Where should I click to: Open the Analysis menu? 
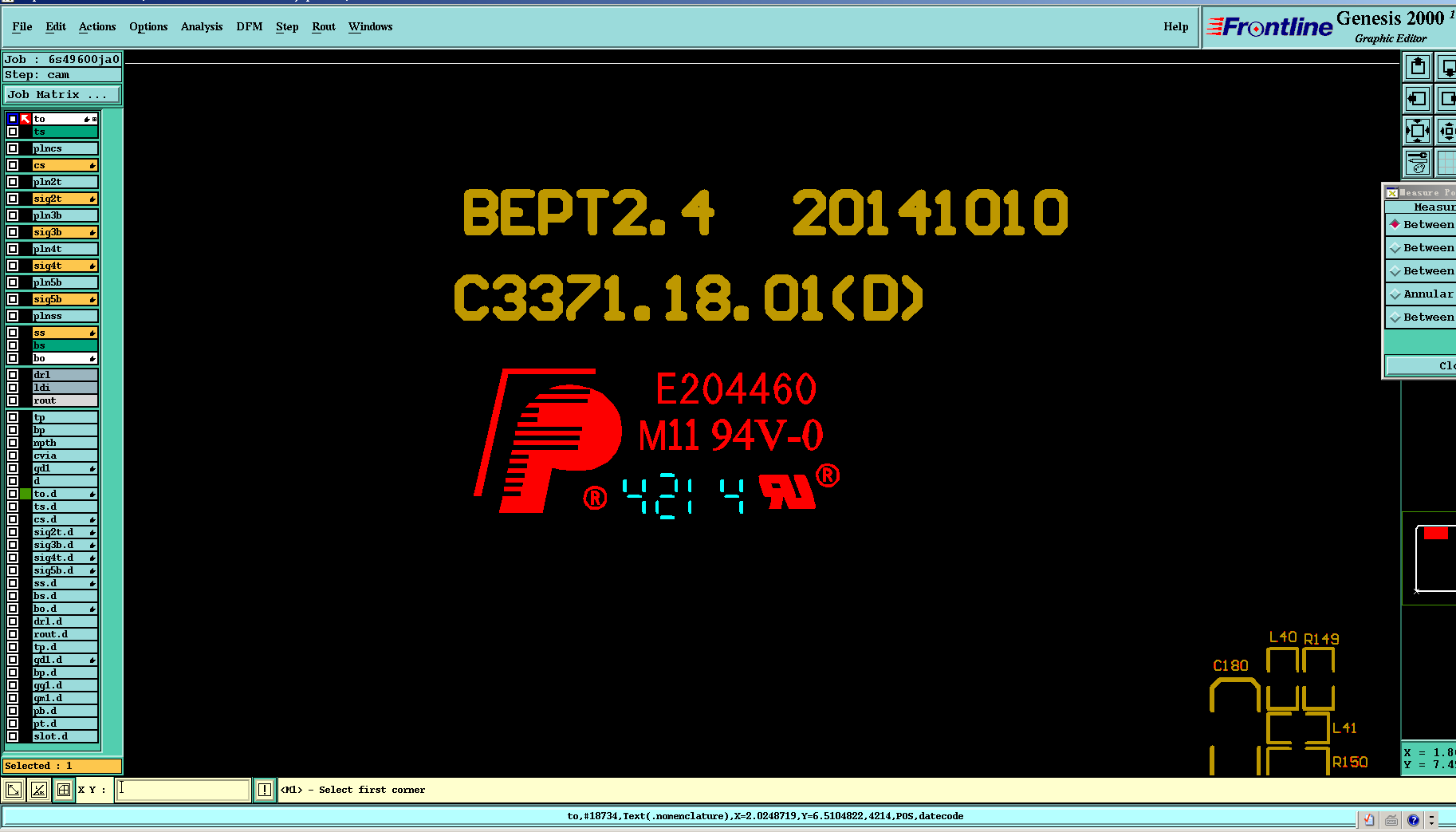(202, 26)
